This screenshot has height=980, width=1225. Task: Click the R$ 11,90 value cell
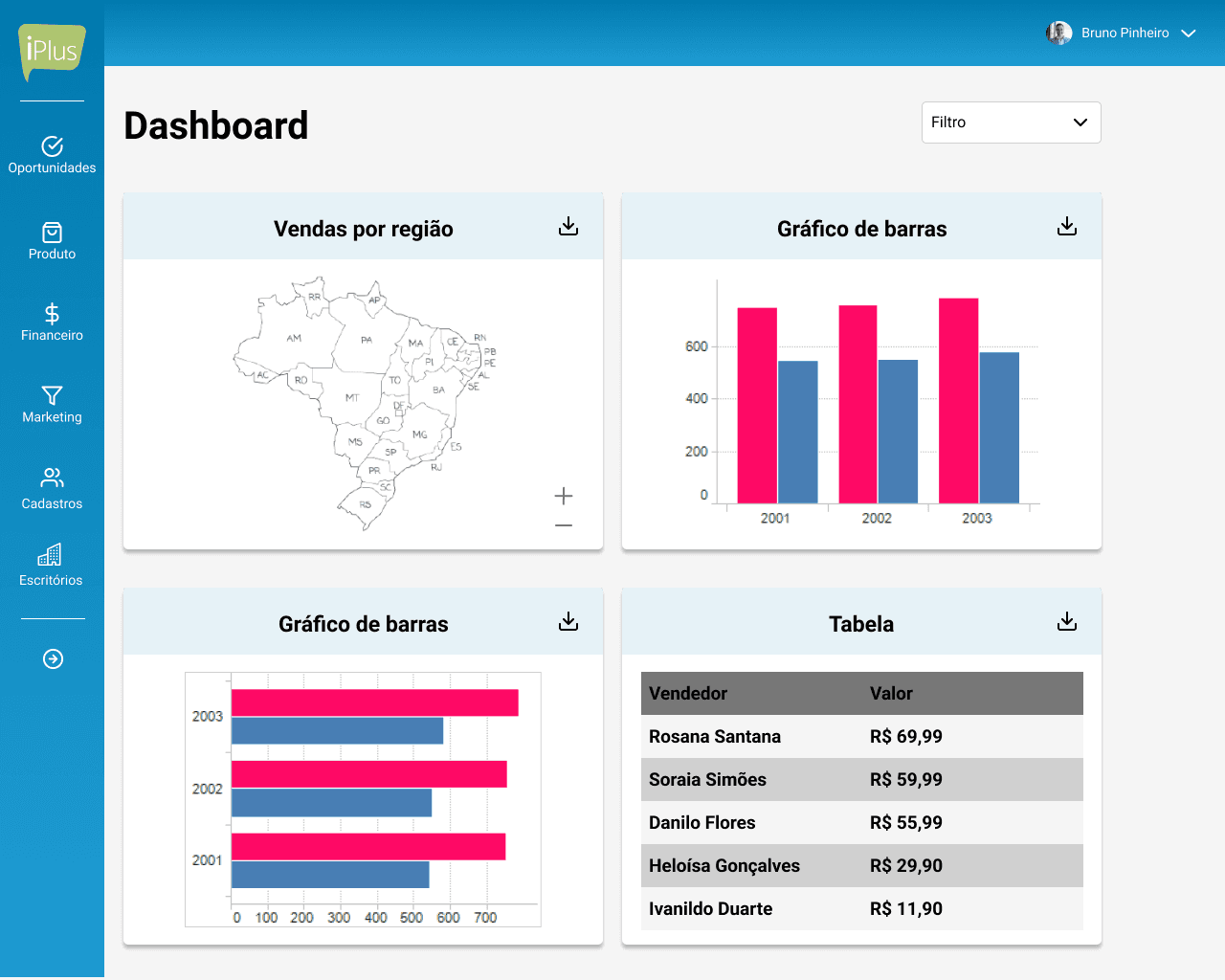click(x=906, y=909)
